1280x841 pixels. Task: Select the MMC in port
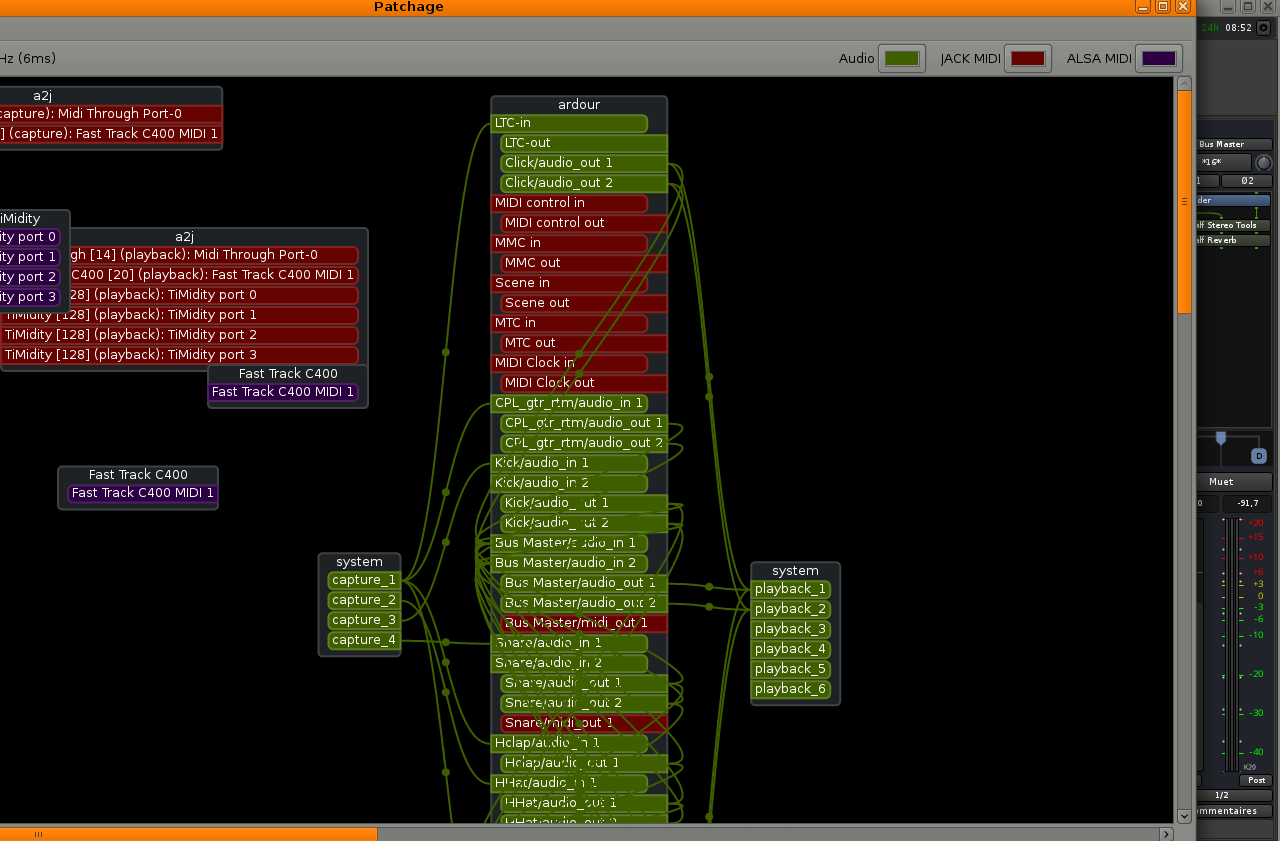(x=569, y=243)
